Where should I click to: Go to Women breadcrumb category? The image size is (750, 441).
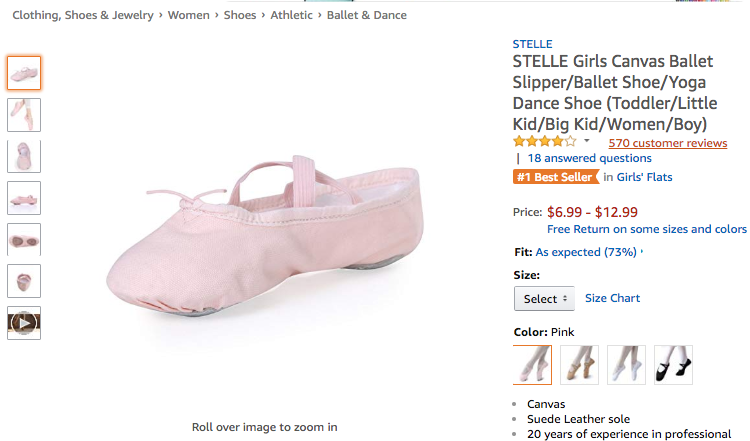pos(189,15)
